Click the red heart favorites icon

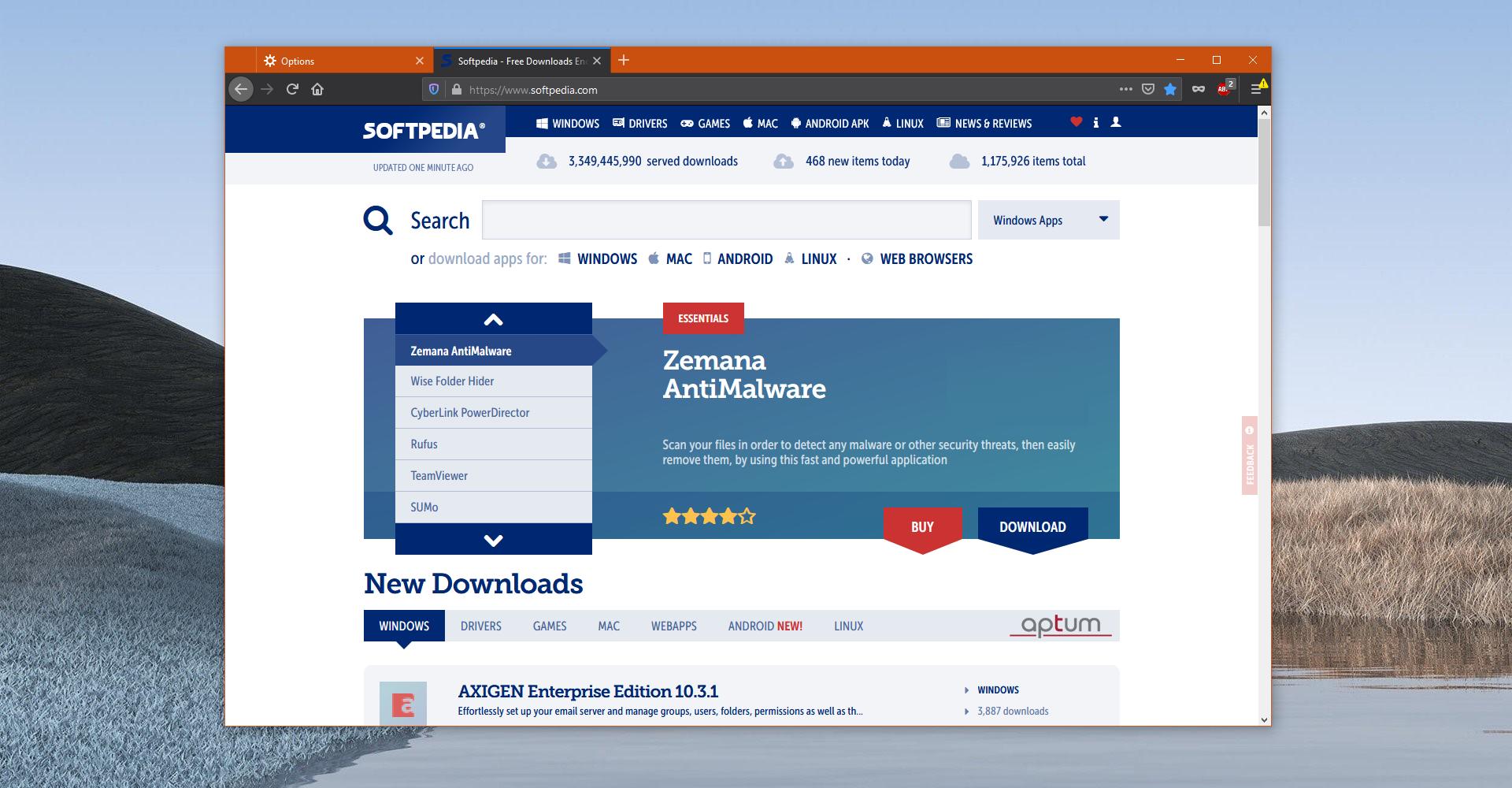pos(1077,121)
